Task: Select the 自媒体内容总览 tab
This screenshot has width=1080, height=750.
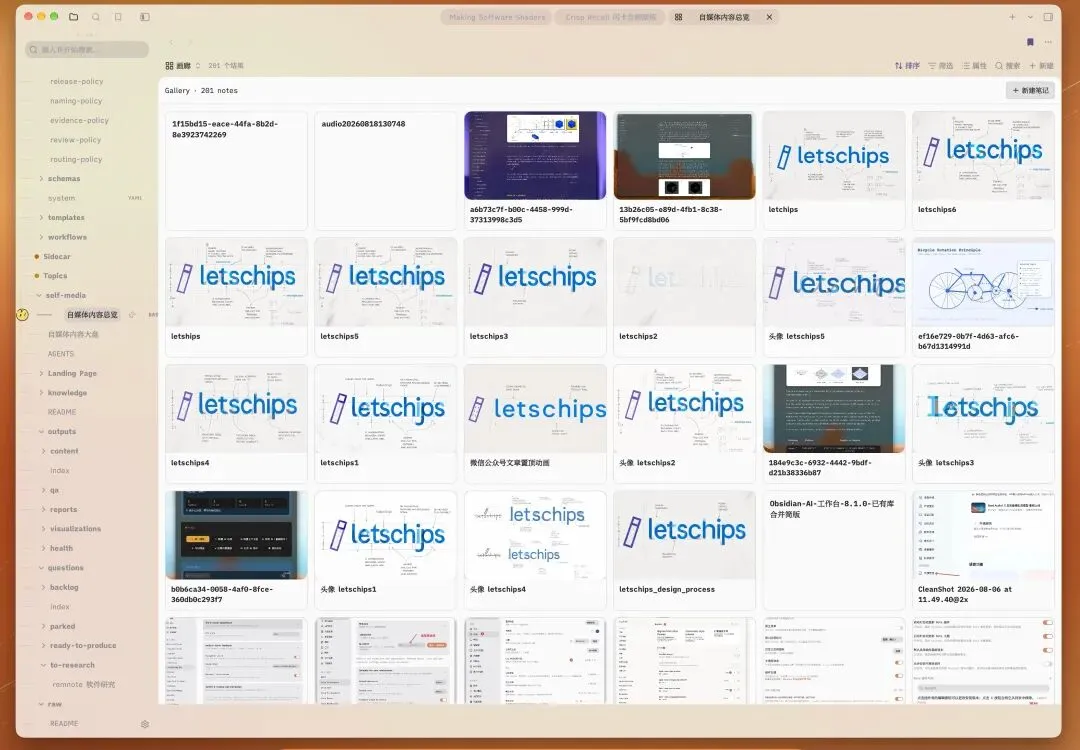Action: [x=724, y=17]
